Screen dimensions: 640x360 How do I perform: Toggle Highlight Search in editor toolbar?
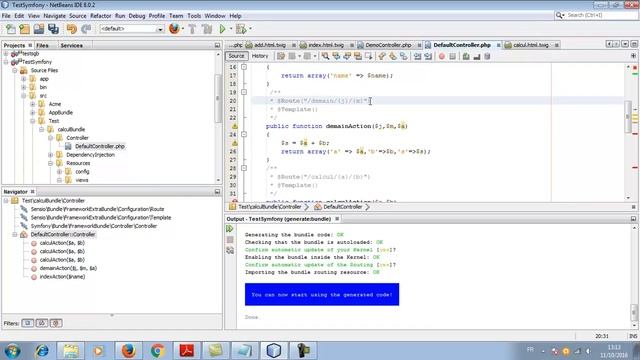pyautogui.click(x=358, y=56)
